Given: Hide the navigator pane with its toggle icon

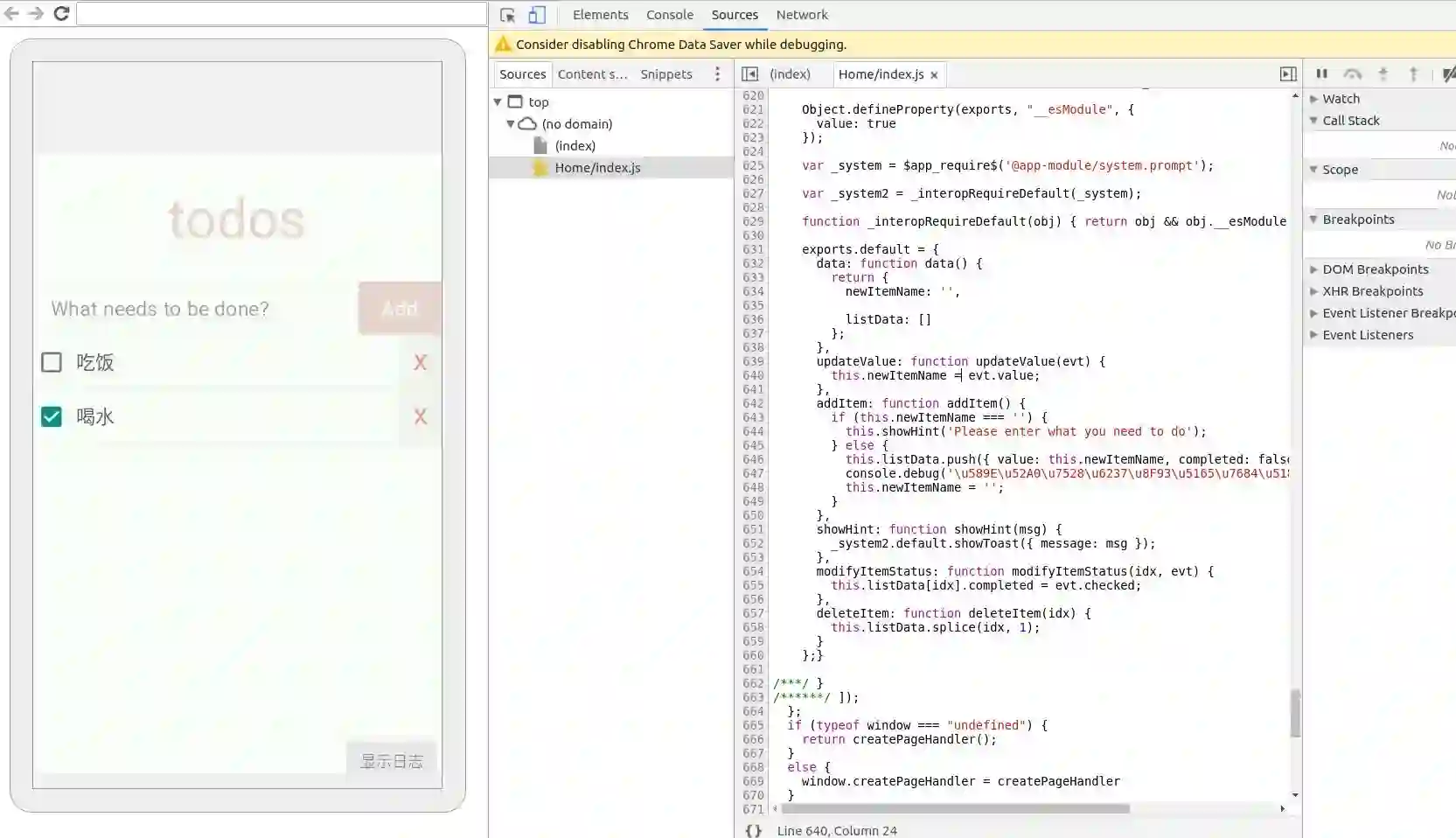Looking at the screenshot, I should coord(749,74).
